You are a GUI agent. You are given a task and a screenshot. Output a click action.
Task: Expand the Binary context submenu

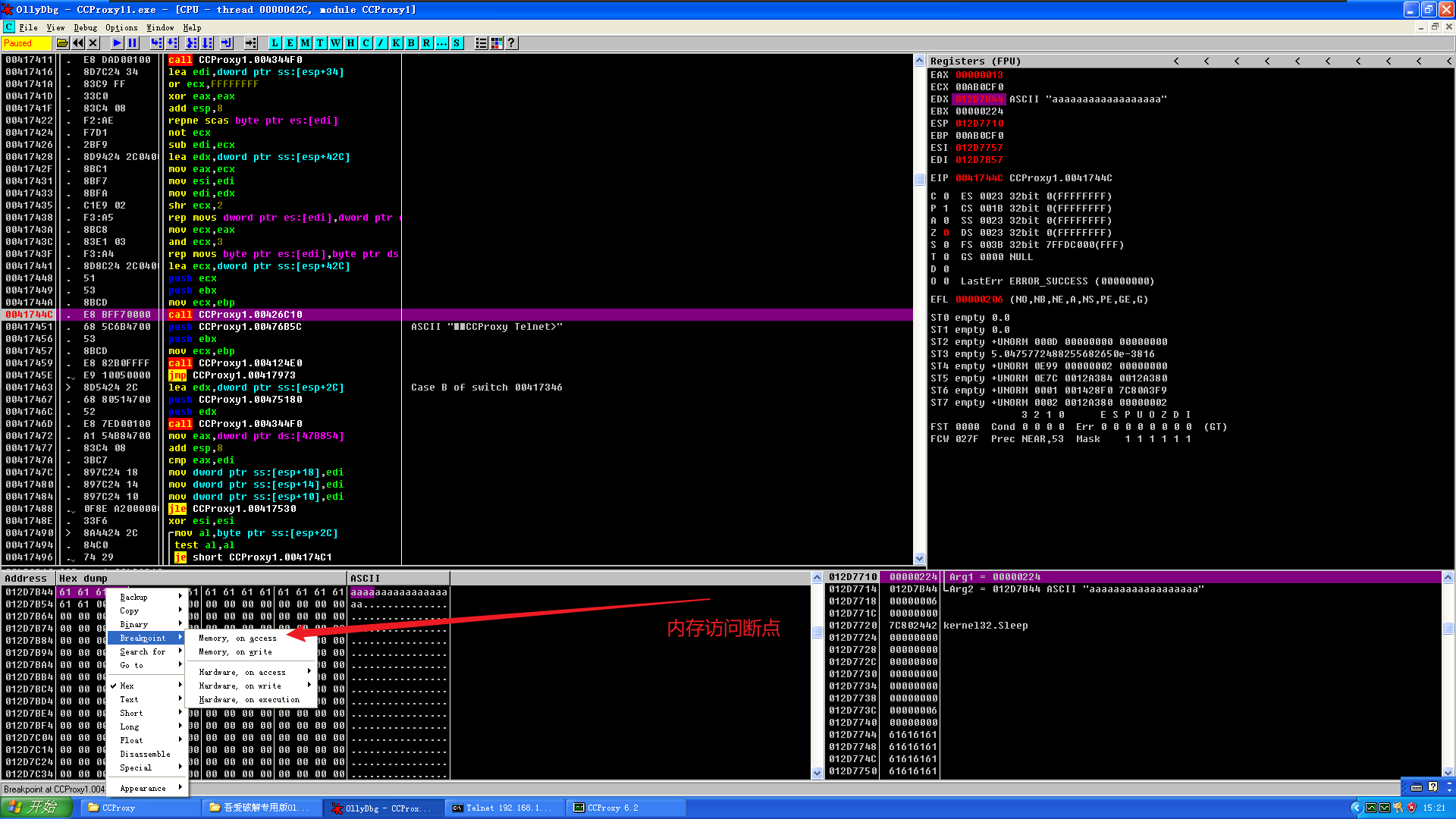(x=146, y=625)
